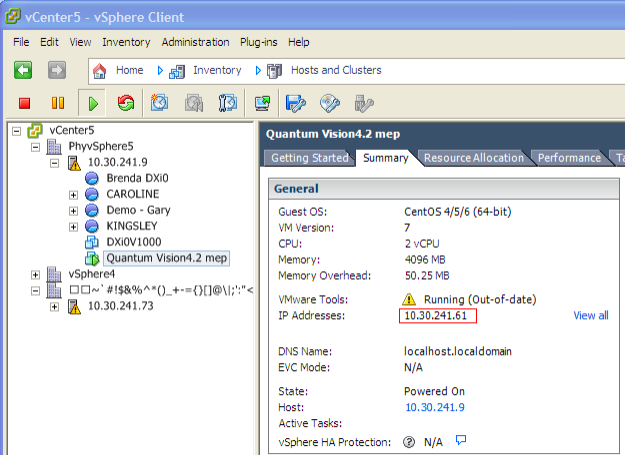Click the green Back navigation arrow
The image size is (625, 455).
(x=23, y=71)
